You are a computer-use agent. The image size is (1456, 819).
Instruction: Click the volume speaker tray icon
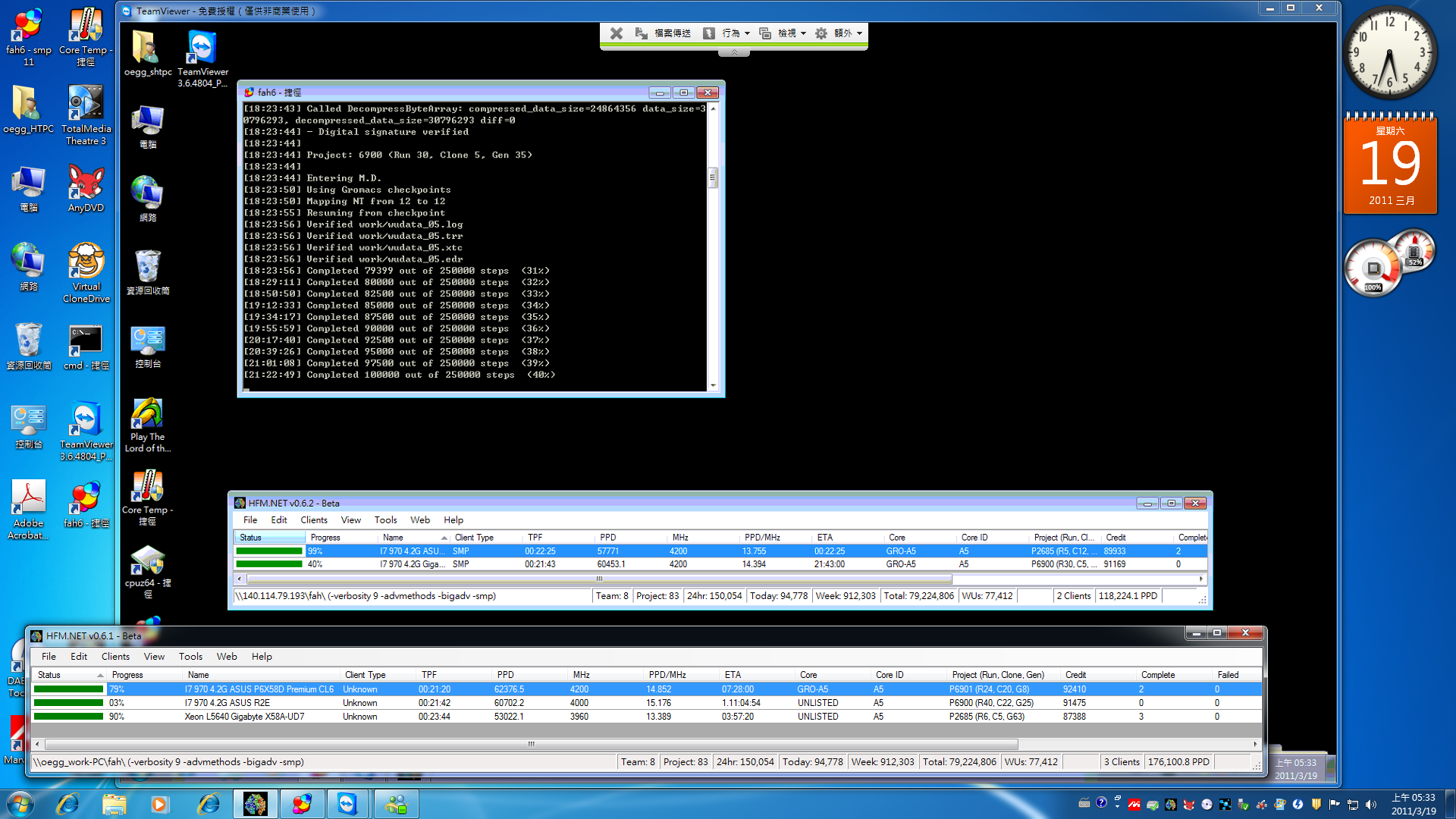(x=1371, y=805)
